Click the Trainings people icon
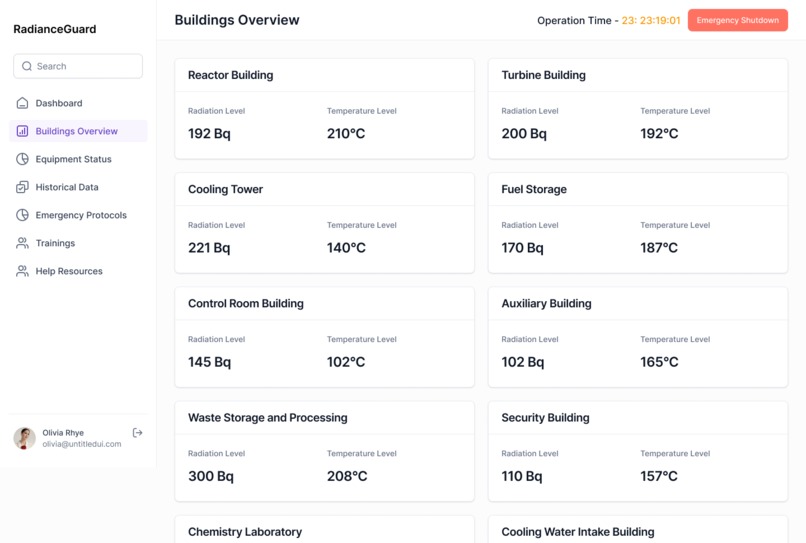This screenshot has height=543, width=806. [22, 243]
